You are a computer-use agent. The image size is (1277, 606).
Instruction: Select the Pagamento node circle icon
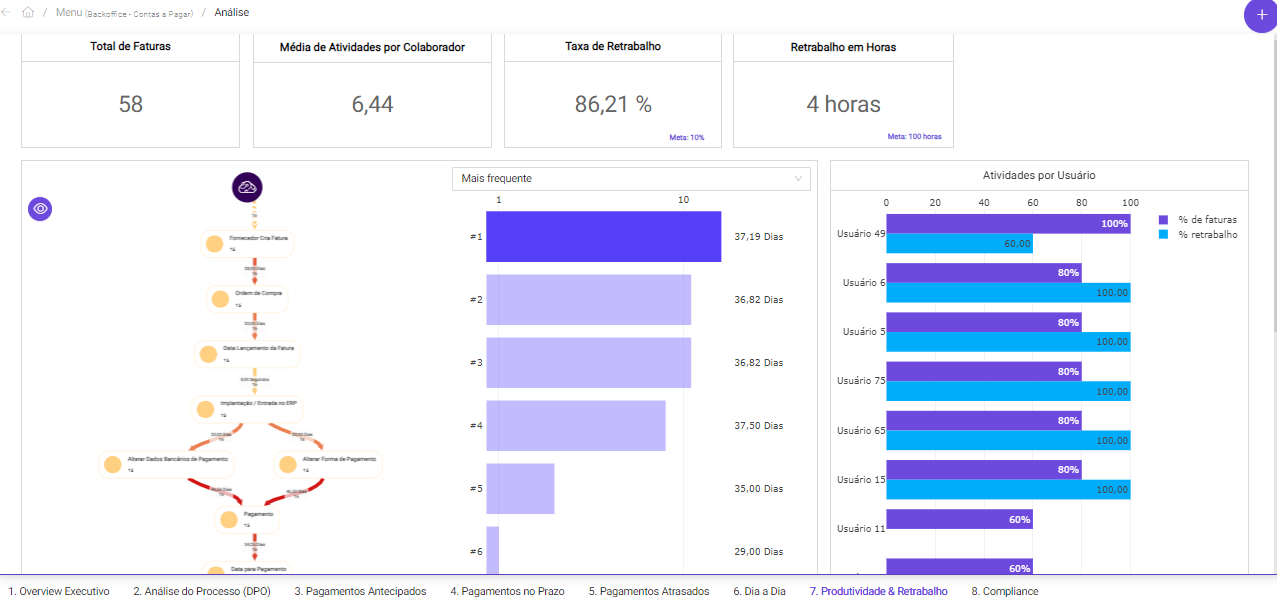(228, 519)
